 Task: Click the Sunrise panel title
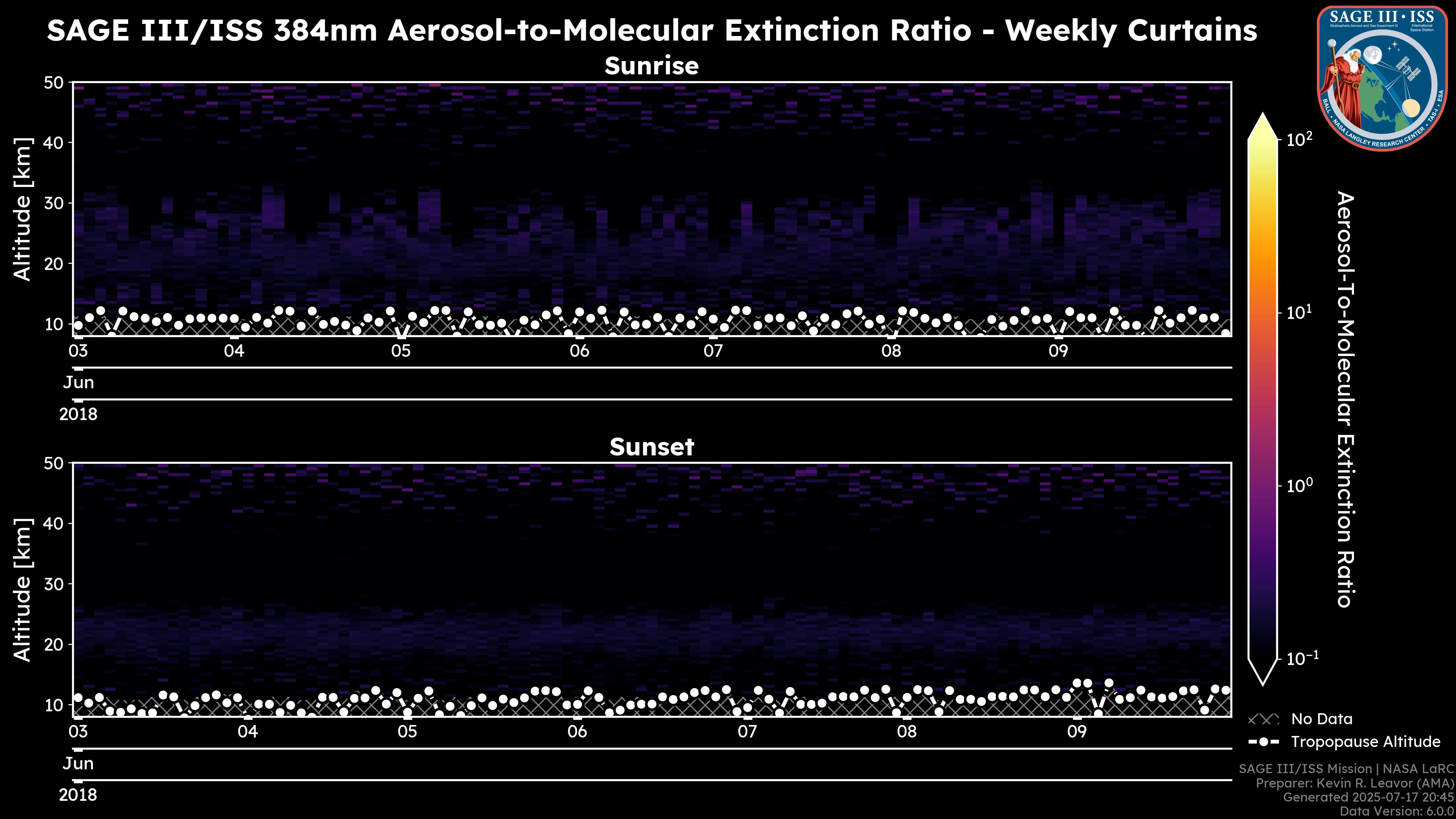tap(651, 66)
